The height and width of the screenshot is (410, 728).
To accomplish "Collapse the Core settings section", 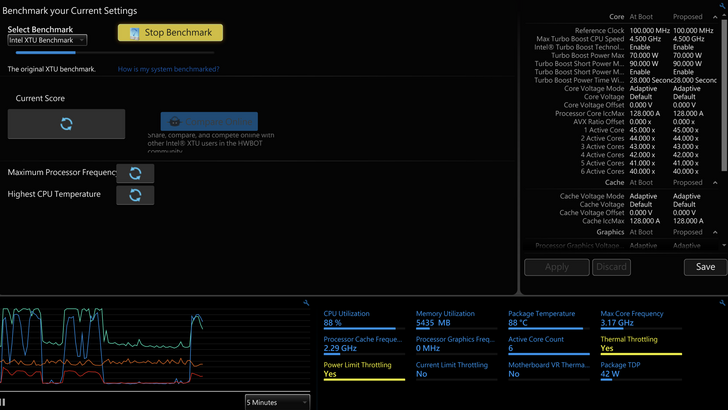I will 715,17.
